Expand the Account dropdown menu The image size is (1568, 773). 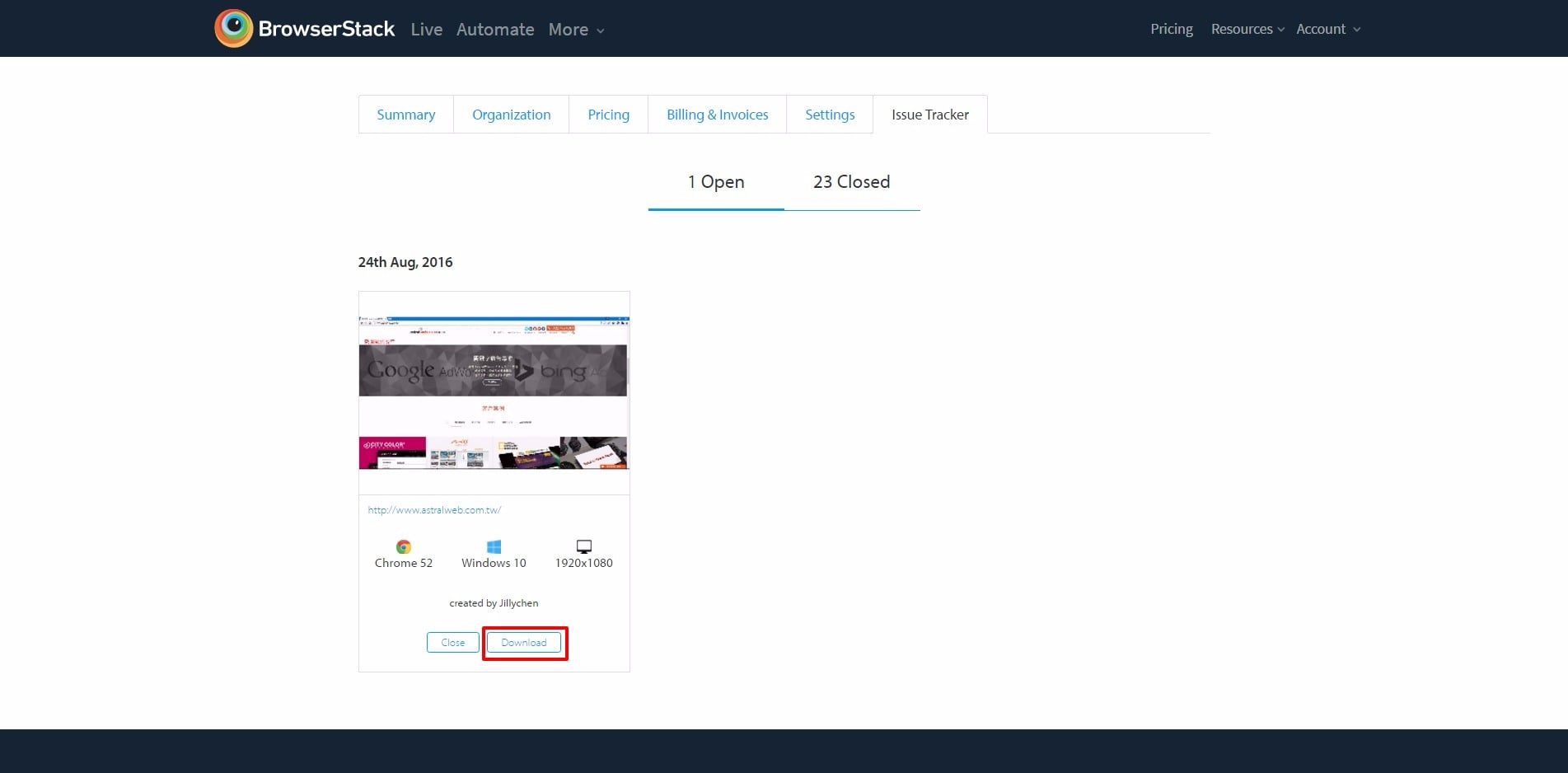pos(1327,30)
